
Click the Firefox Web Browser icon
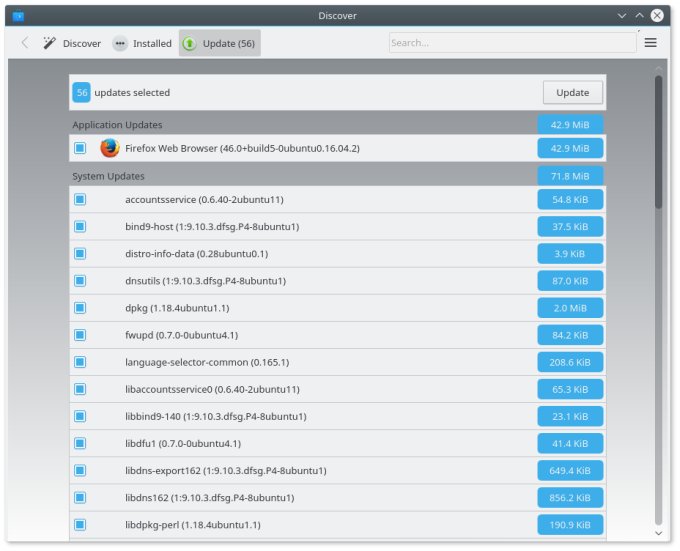[x=110, y=148]
